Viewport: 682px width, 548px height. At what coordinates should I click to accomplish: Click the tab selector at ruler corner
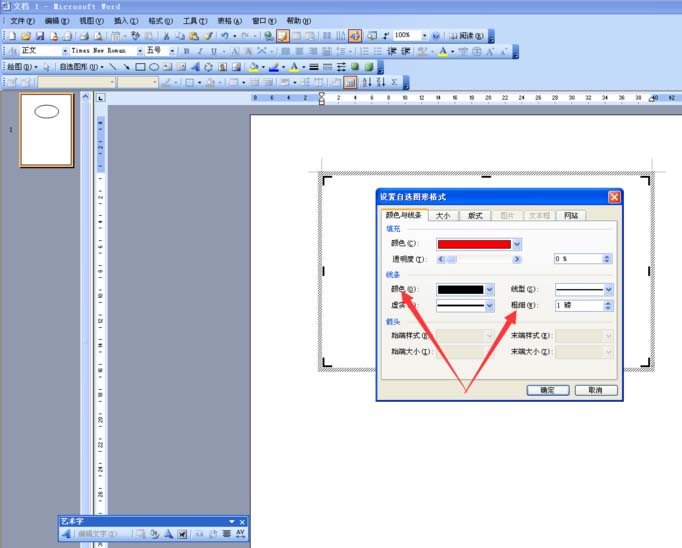[100, 98]
